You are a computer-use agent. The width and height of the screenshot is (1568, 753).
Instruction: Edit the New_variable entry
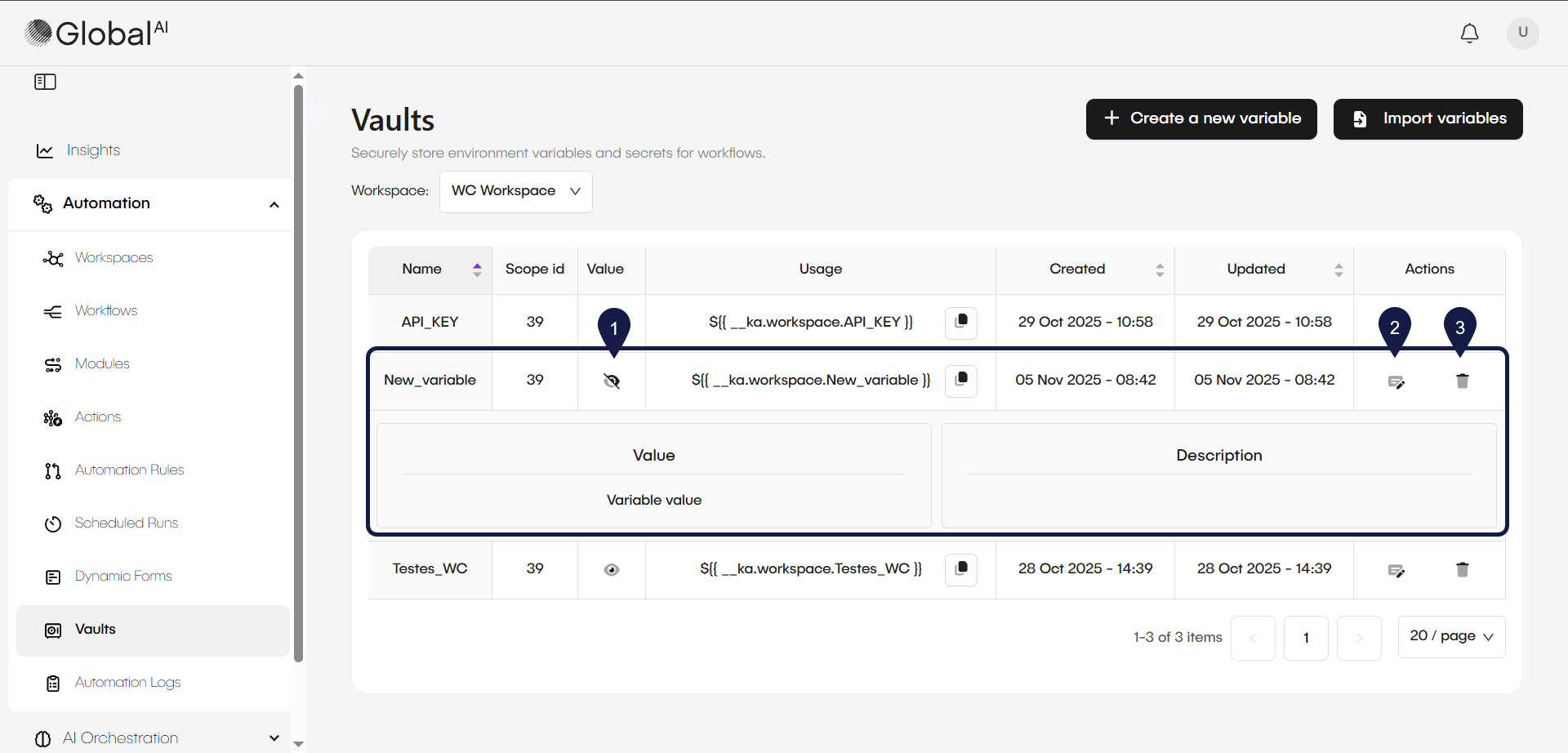click(x=1396, y=381)
